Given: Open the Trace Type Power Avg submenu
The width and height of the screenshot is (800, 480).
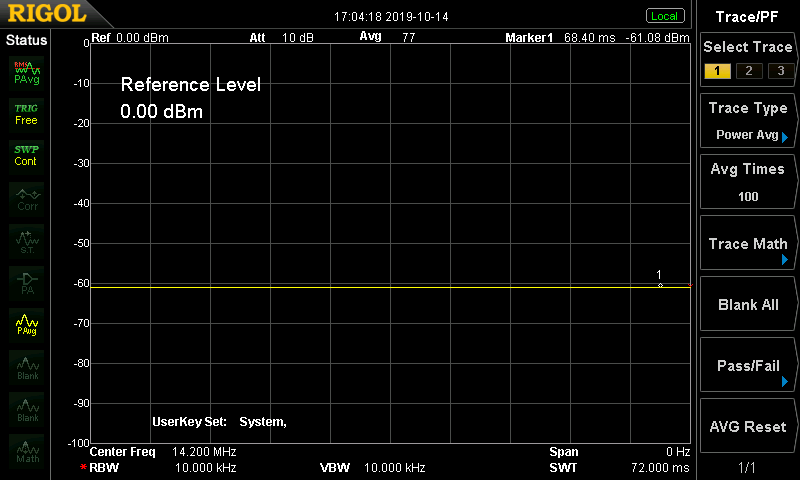Looking at the screenshot, I should 748,121.
